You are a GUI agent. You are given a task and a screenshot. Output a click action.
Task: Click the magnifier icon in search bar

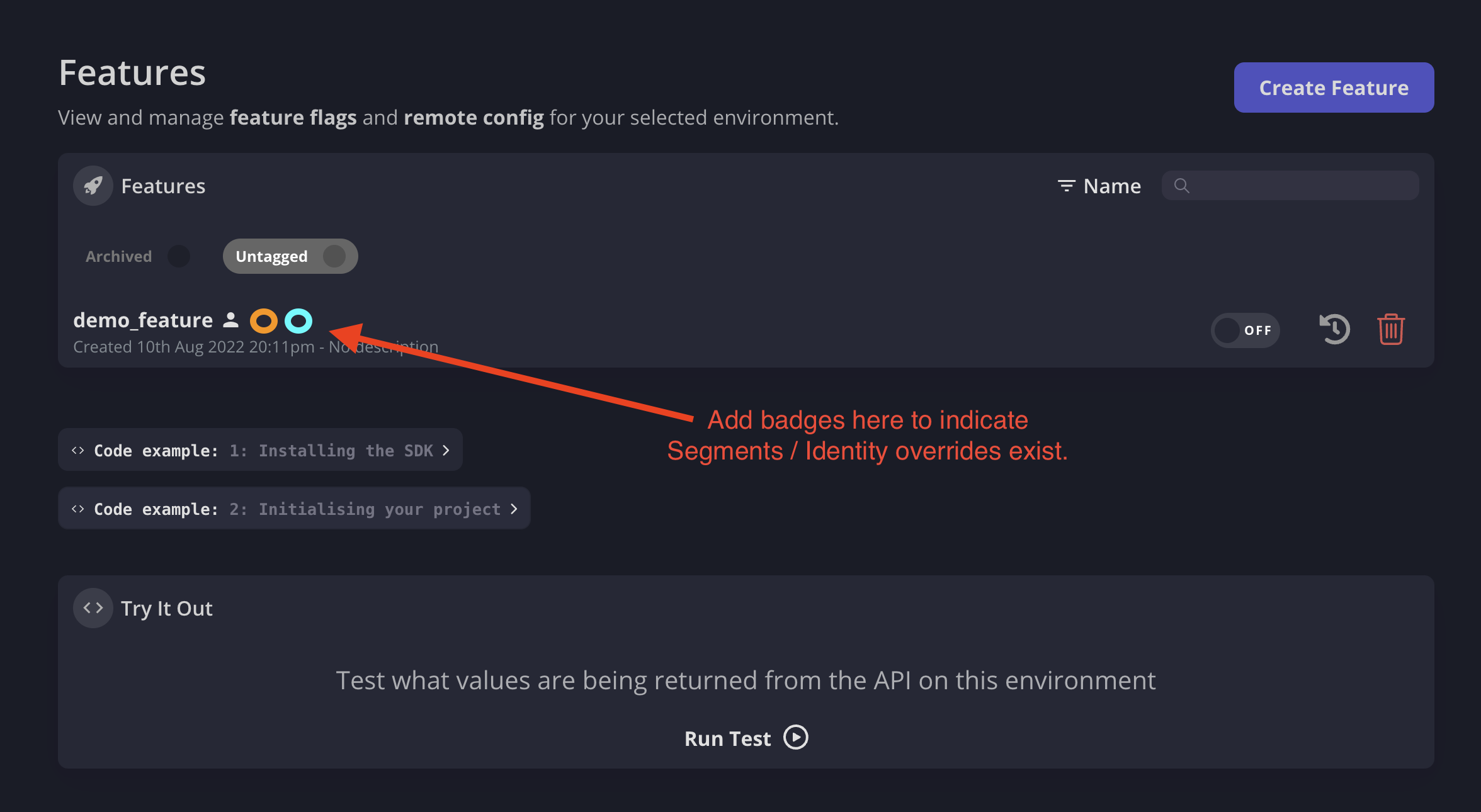[x=1181, y=185]
